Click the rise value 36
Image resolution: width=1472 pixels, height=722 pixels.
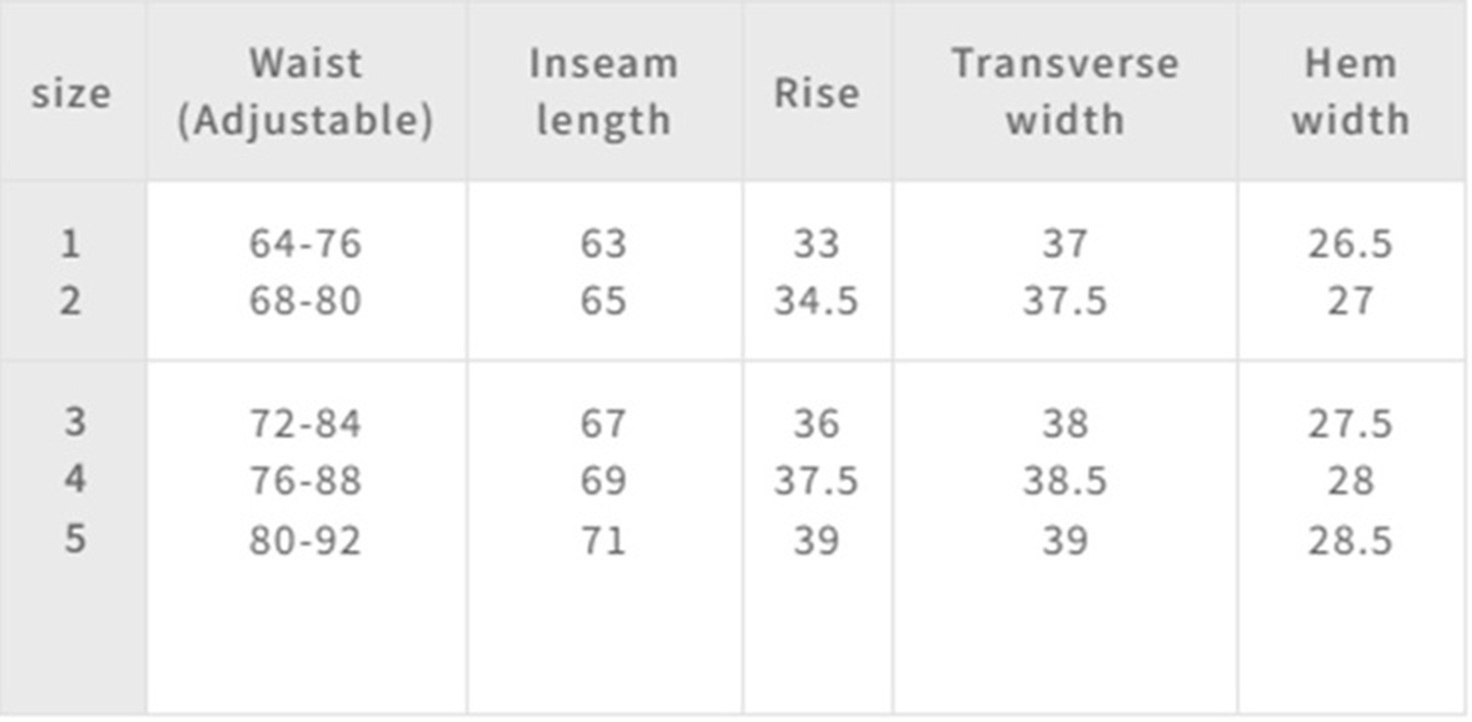[x=816, y=424]
